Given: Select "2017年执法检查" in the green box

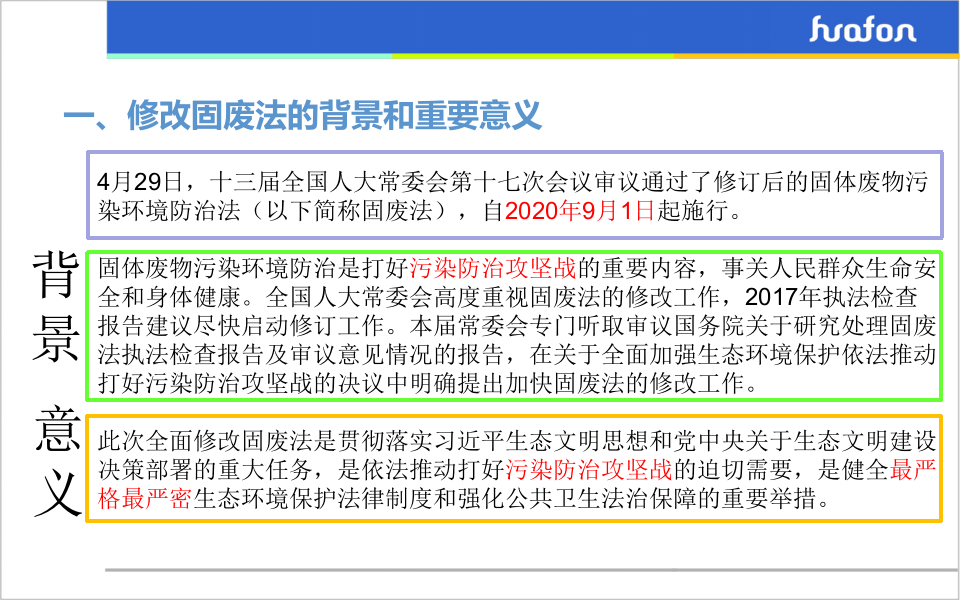Looking at the screenshot, I should click(x=831, y=297).
